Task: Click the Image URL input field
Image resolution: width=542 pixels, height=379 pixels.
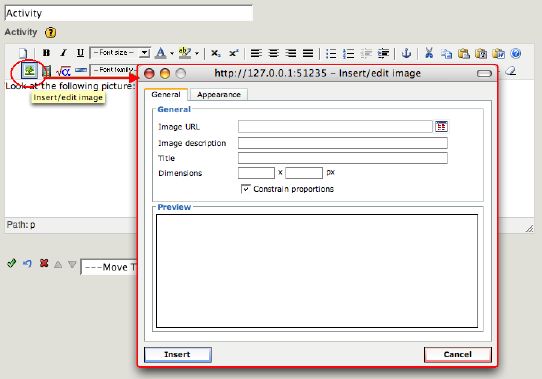Action: coord(335,127)
